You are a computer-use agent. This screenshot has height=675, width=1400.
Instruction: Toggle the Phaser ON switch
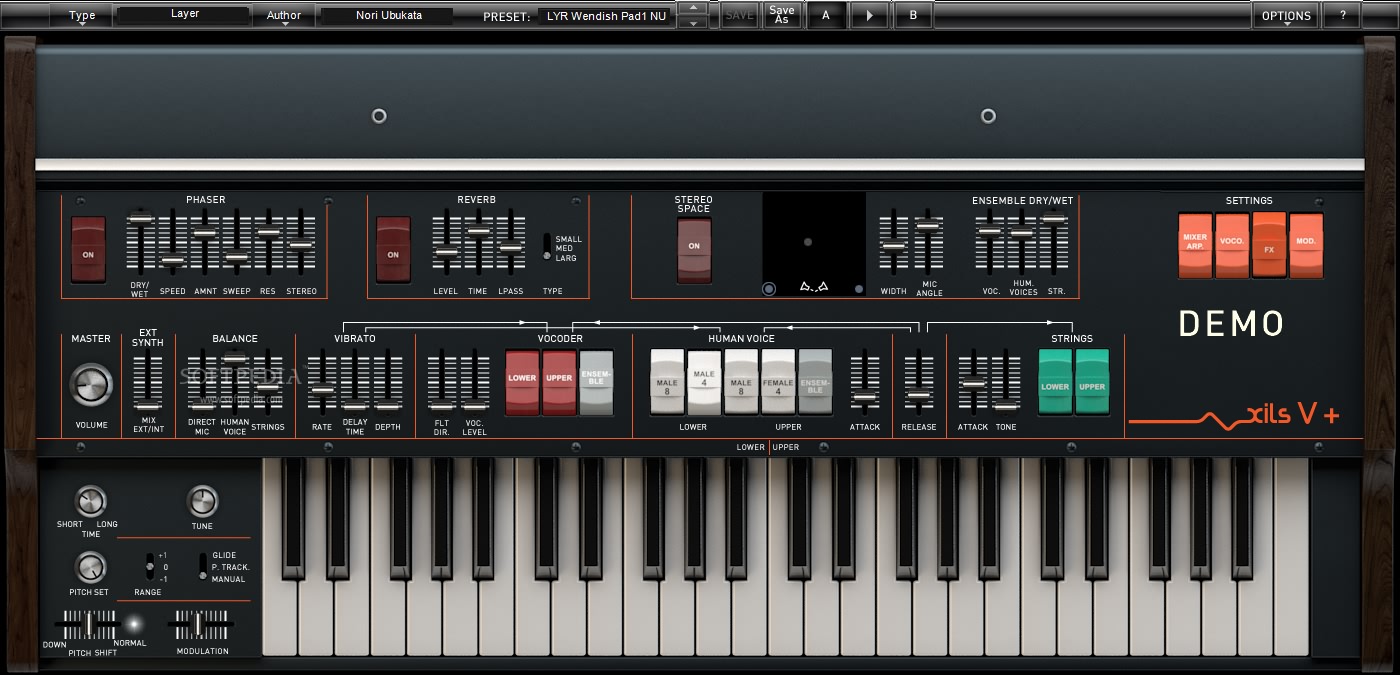tap(88, 250)
